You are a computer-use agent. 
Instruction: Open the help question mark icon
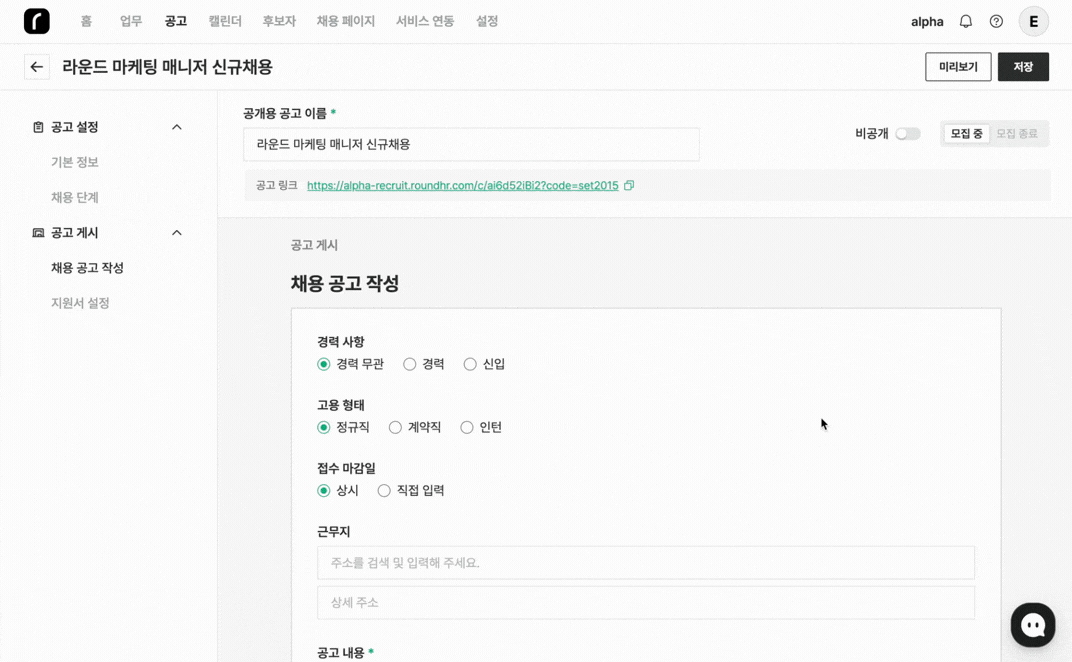996,21
